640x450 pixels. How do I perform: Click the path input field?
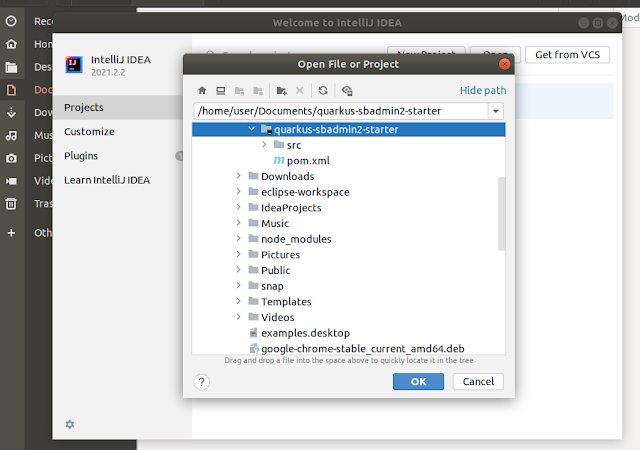341,111
